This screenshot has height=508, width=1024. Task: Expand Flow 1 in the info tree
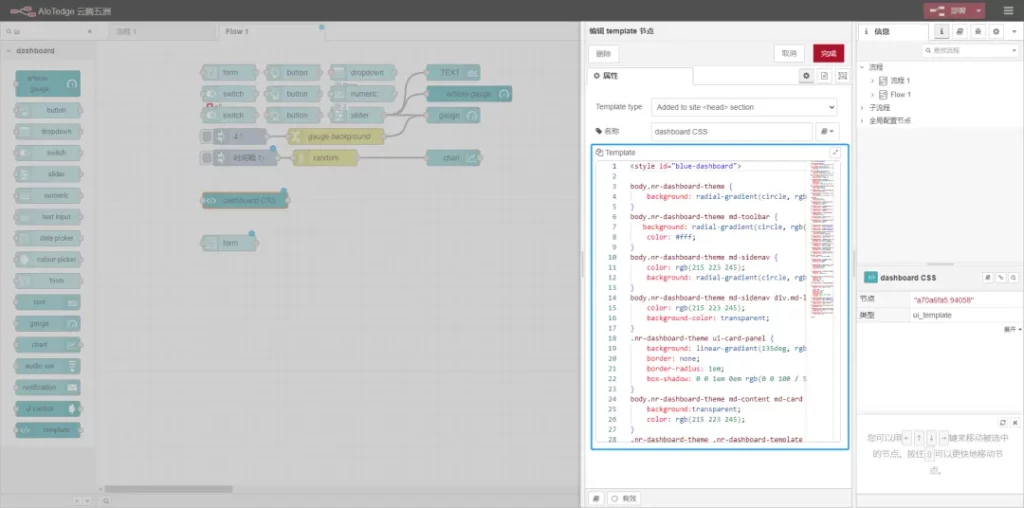click(x=873, y=95)
